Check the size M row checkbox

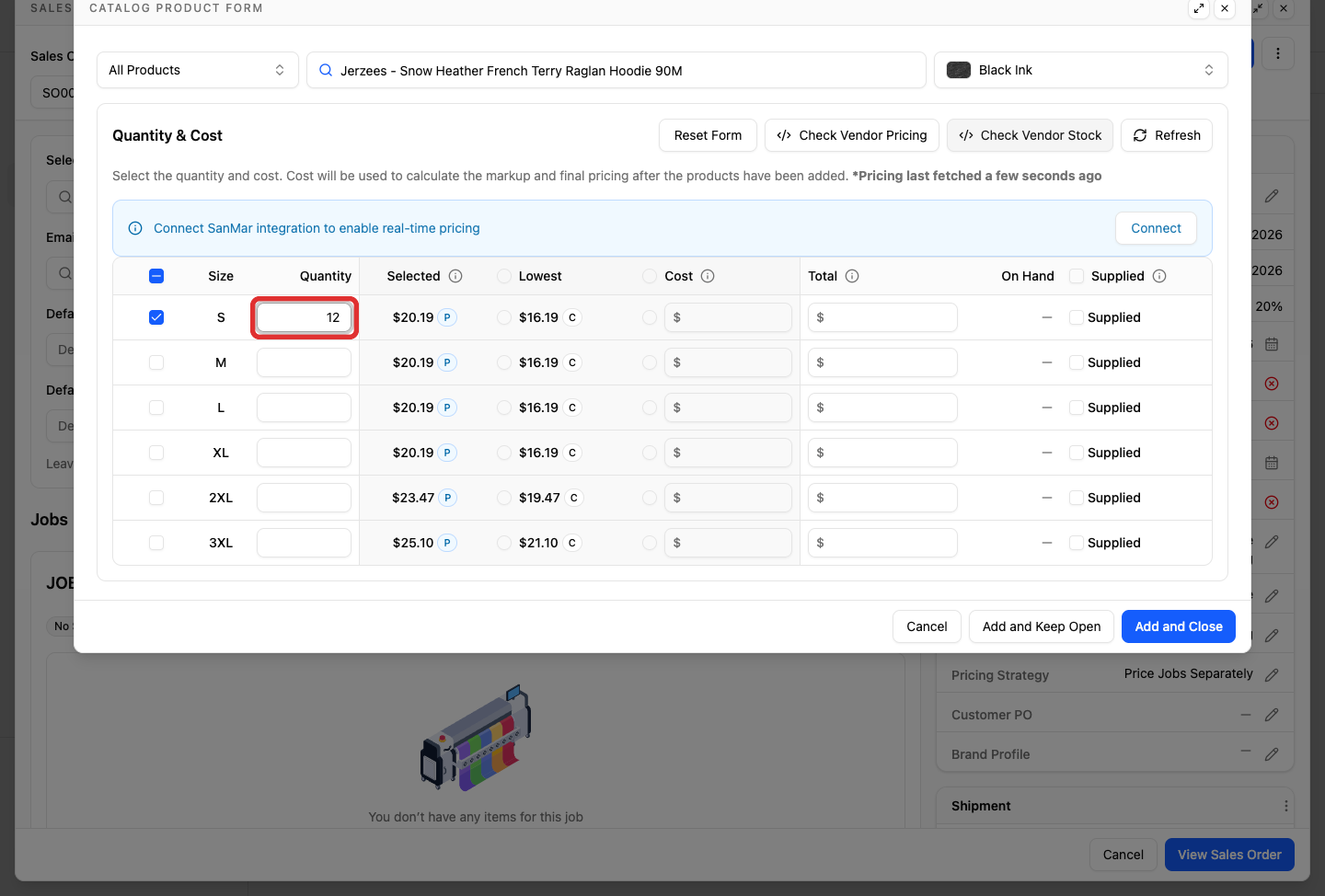point(156,362)
